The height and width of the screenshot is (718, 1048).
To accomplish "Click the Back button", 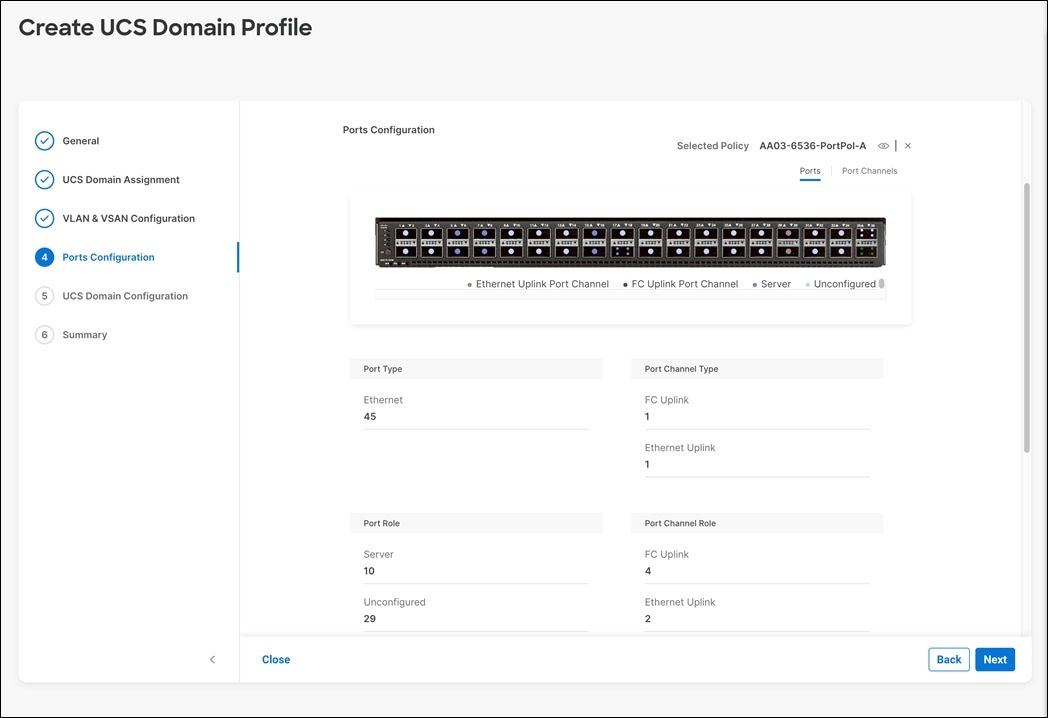I will click(948, 659).
